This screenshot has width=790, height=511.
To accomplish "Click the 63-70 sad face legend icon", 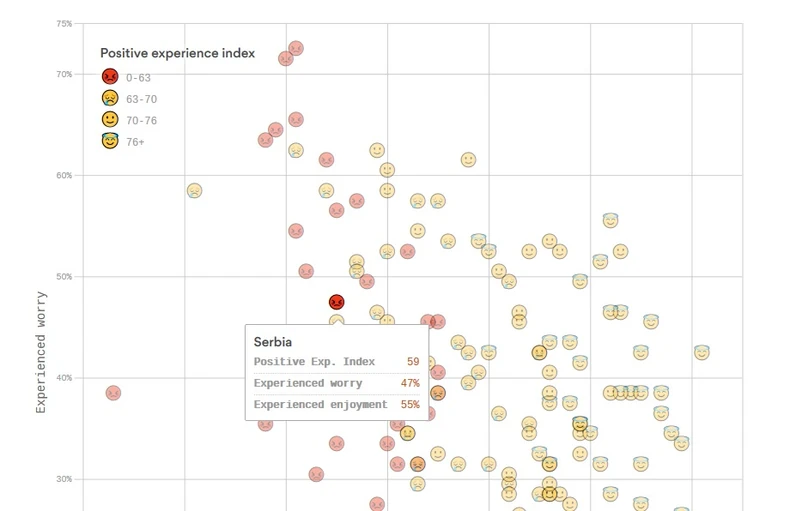I will tap(110, 99).
